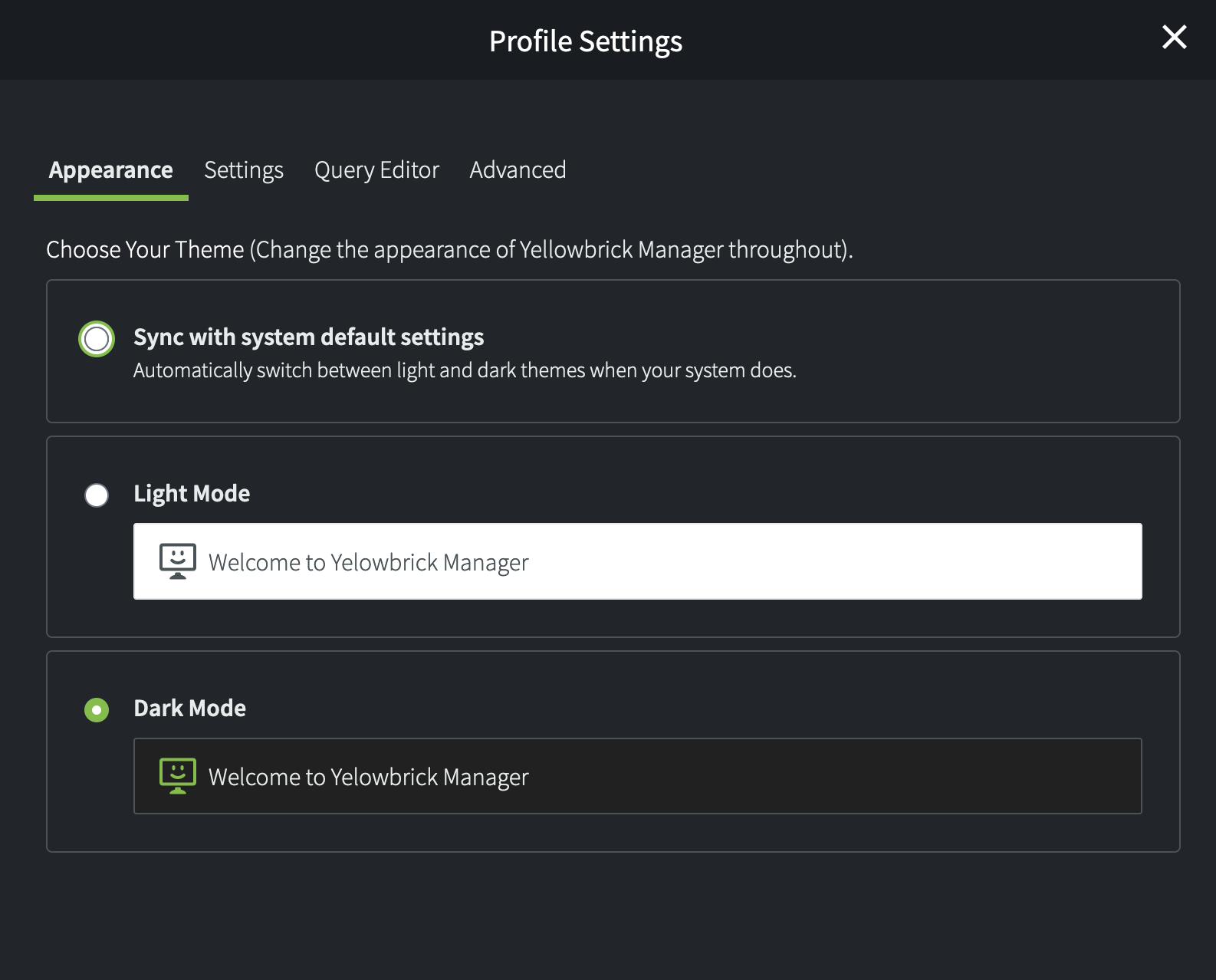Click the Light Mode welcome preview banner

[638, 561]
